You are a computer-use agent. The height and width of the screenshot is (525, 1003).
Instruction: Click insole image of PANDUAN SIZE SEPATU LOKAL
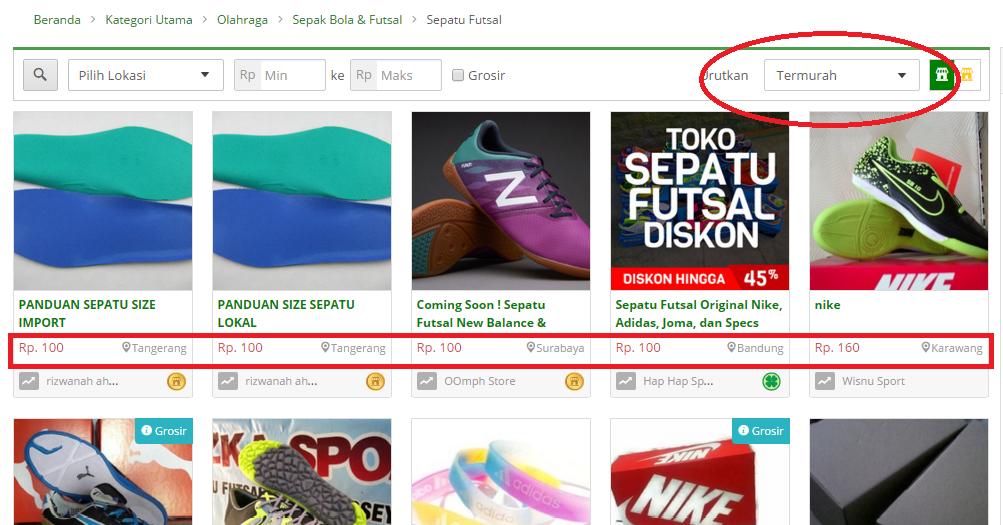(x=302, y=201)
